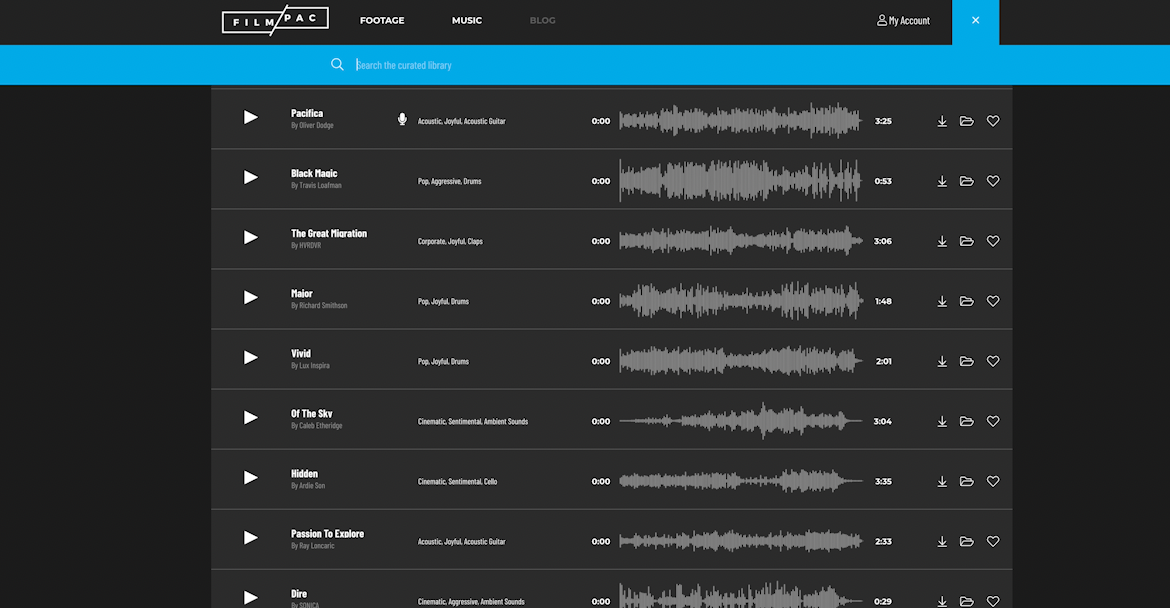Image resolution: width=1170 pixels, height=608 pixels.
Task: Download the track Black Magic
Action: point(941,181)
